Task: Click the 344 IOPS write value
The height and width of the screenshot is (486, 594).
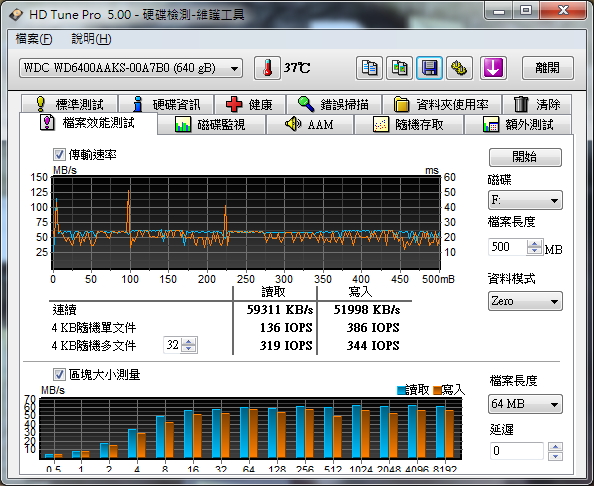Action: tap(373, 345)
